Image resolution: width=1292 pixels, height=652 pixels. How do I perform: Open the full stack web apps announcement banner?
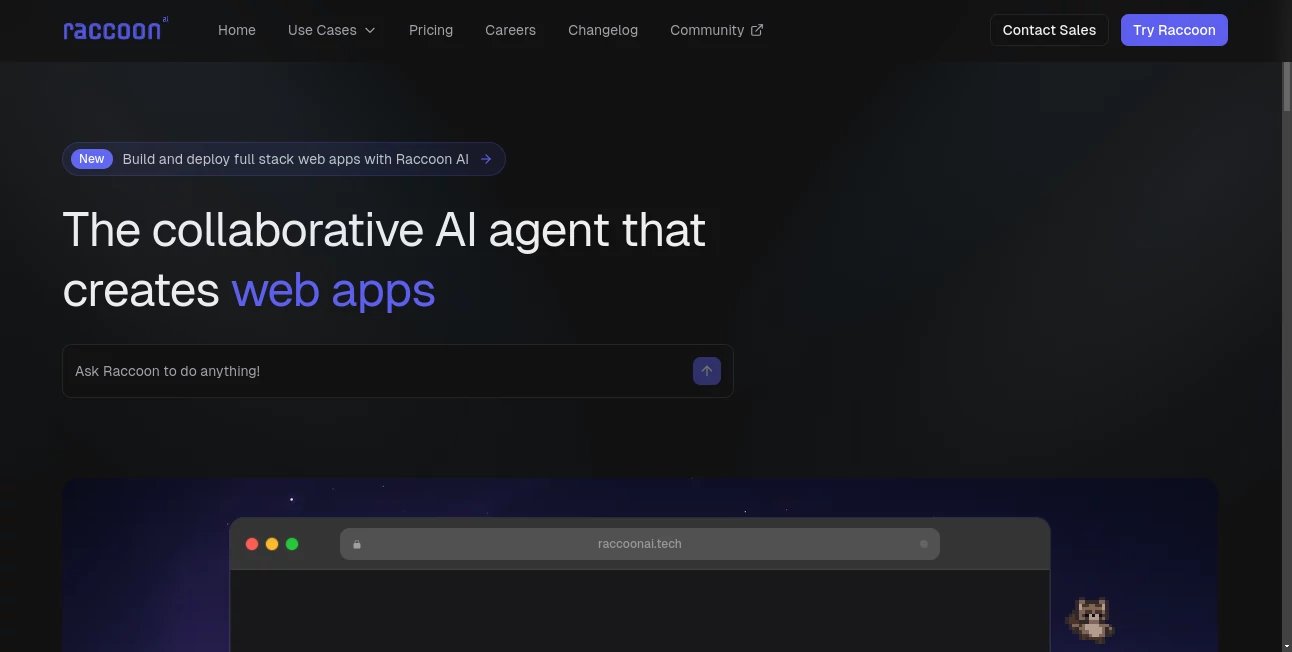283,159
